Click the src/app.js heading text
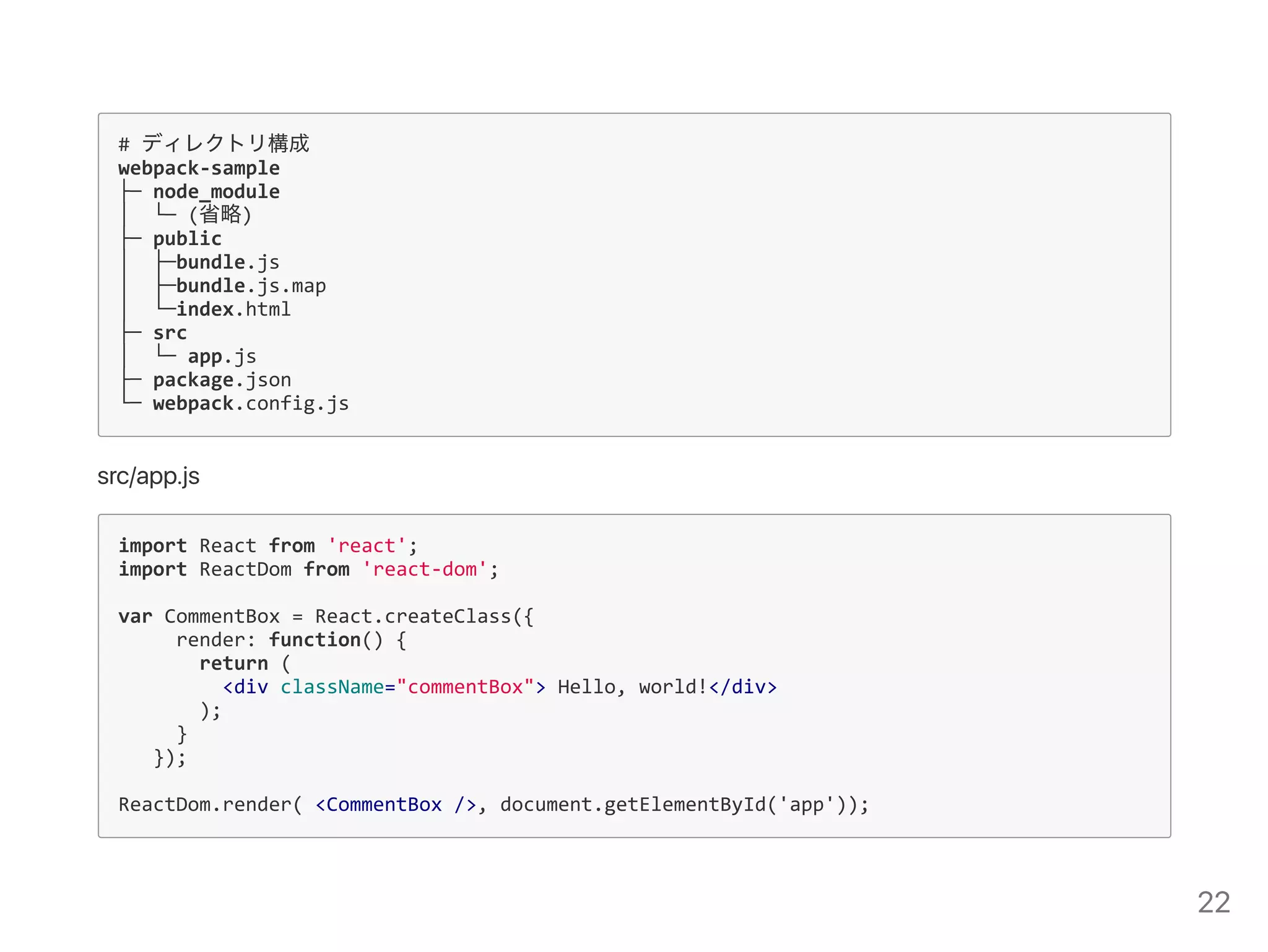Viewport: 1268px width, 952px height. 149,477
